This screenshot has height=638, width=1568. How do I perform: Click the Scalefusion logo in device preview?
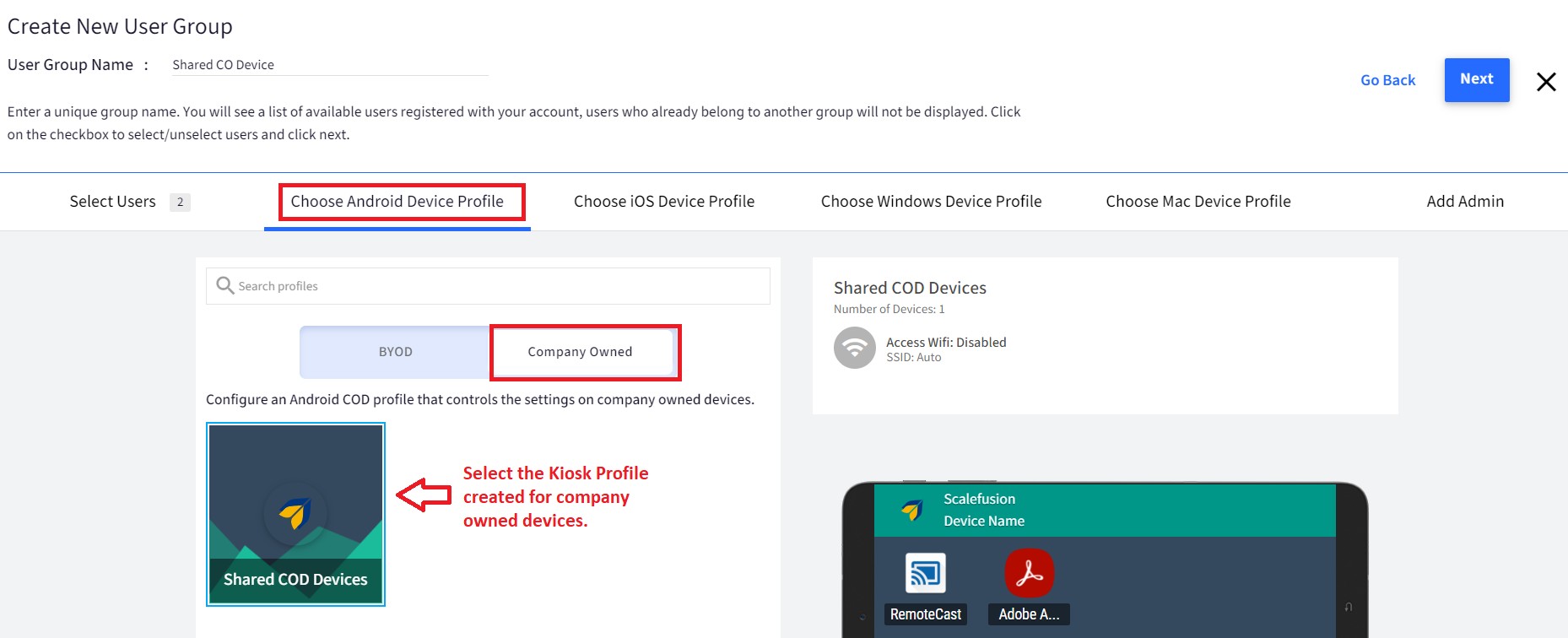click(x=912, y=510)
